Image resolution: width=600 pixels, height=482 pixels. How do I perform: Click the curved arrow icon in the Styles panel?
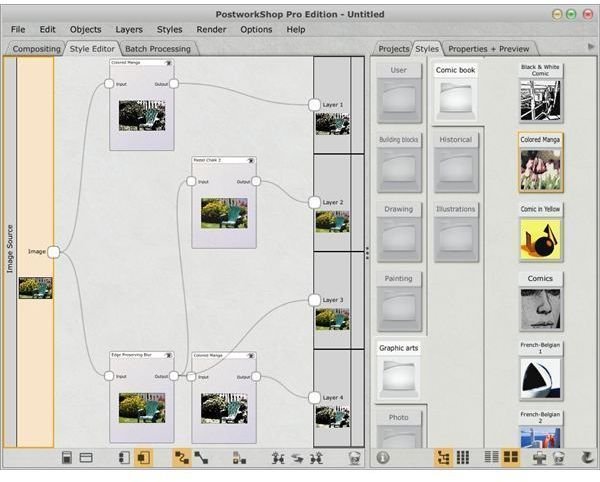(x=587, y=457)
